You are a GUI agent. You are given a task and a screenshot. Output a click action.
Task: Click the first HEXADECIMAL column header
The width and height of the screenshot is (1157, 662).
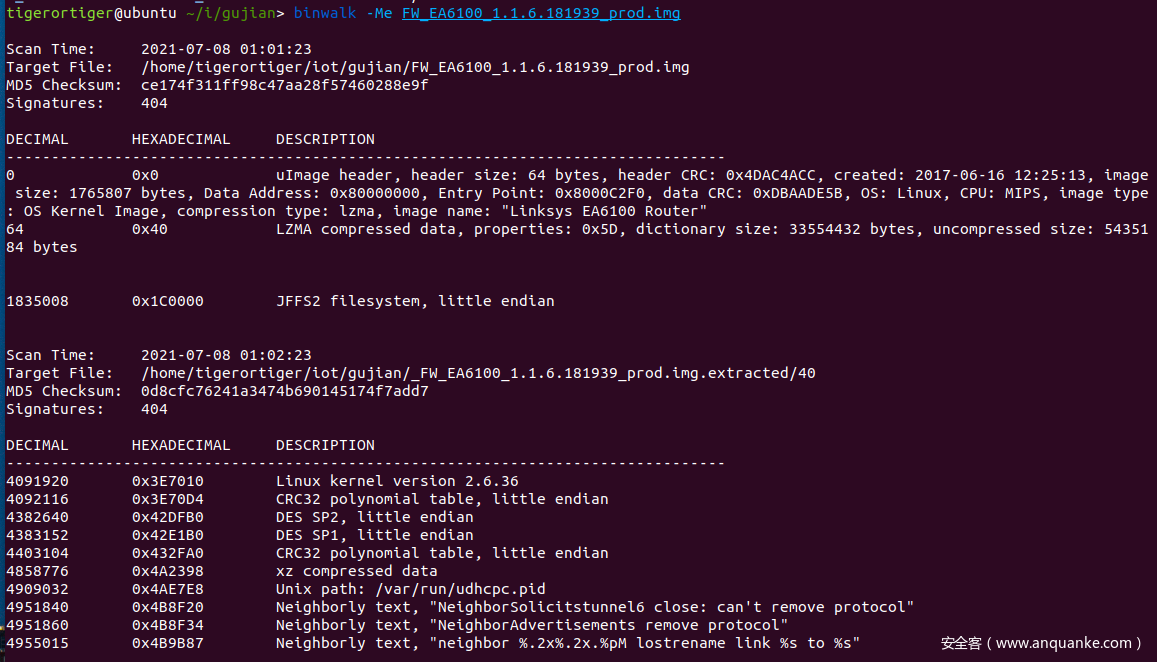click(x=180, y=139)
